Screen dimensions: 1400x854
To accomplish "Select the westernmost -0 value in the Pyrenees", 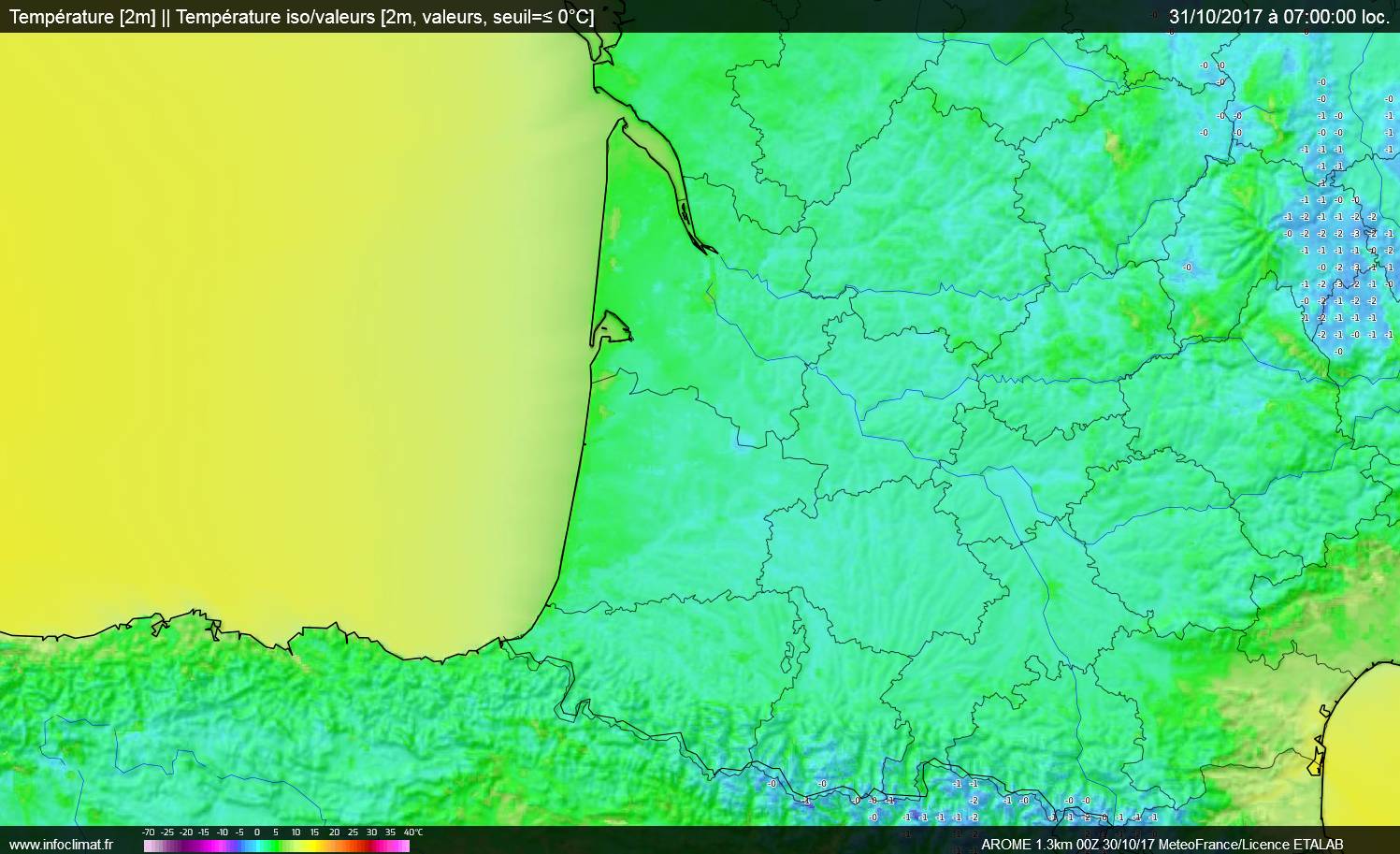I will (x=772, y=784).
